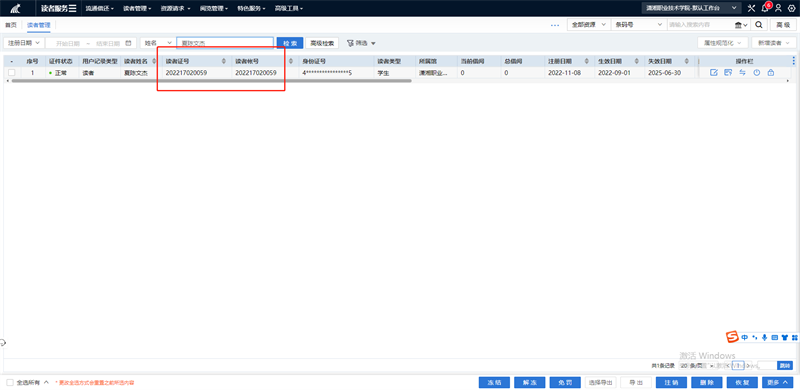Click the calendar icon in the date range field
This screenshot has width=800, height=390.
pyautogui.click(x=128, y=43)
